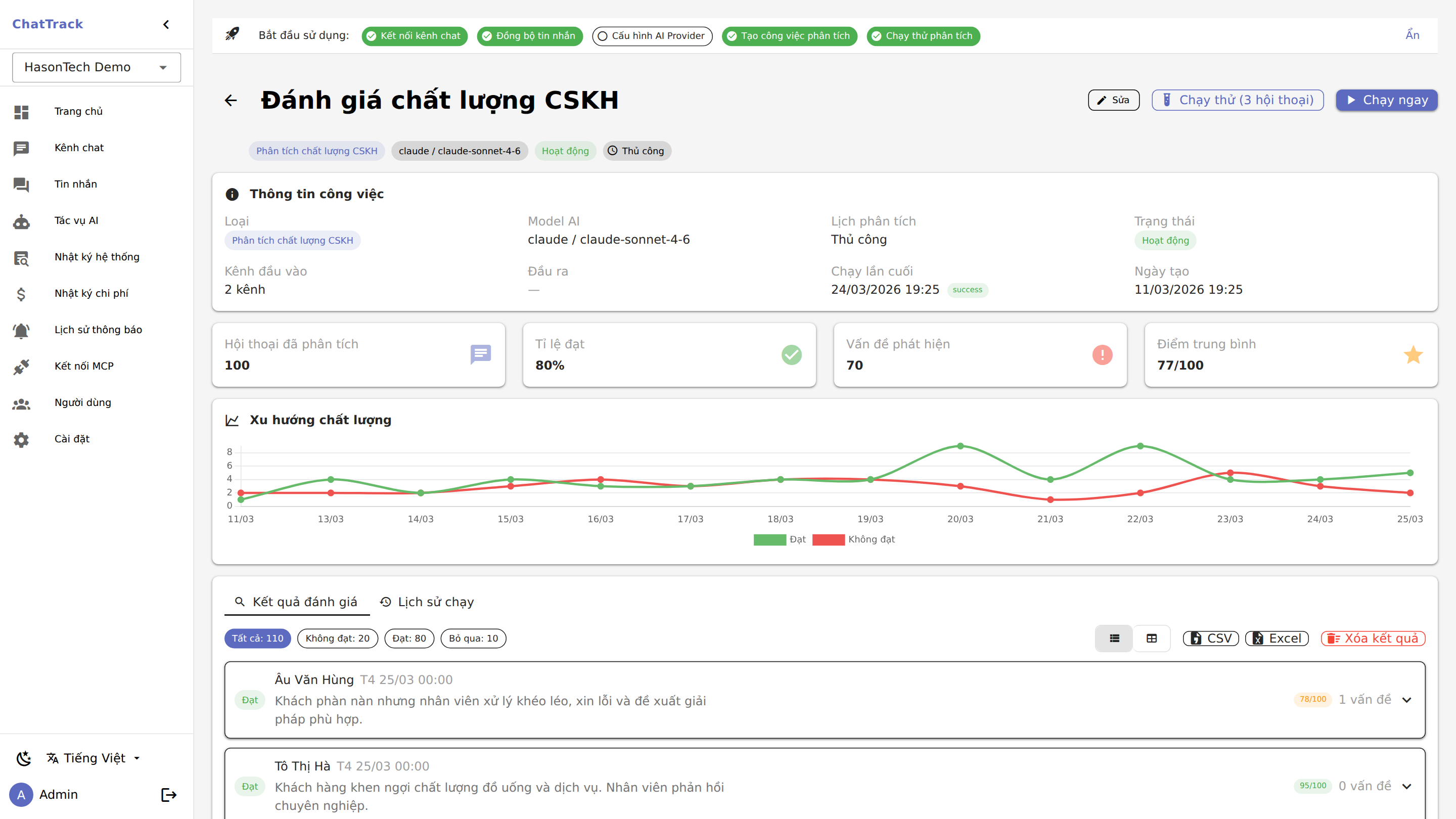Click the logout icon next to Admin
Viewport: 1456px width, 819px height.
tap(168, 795)
